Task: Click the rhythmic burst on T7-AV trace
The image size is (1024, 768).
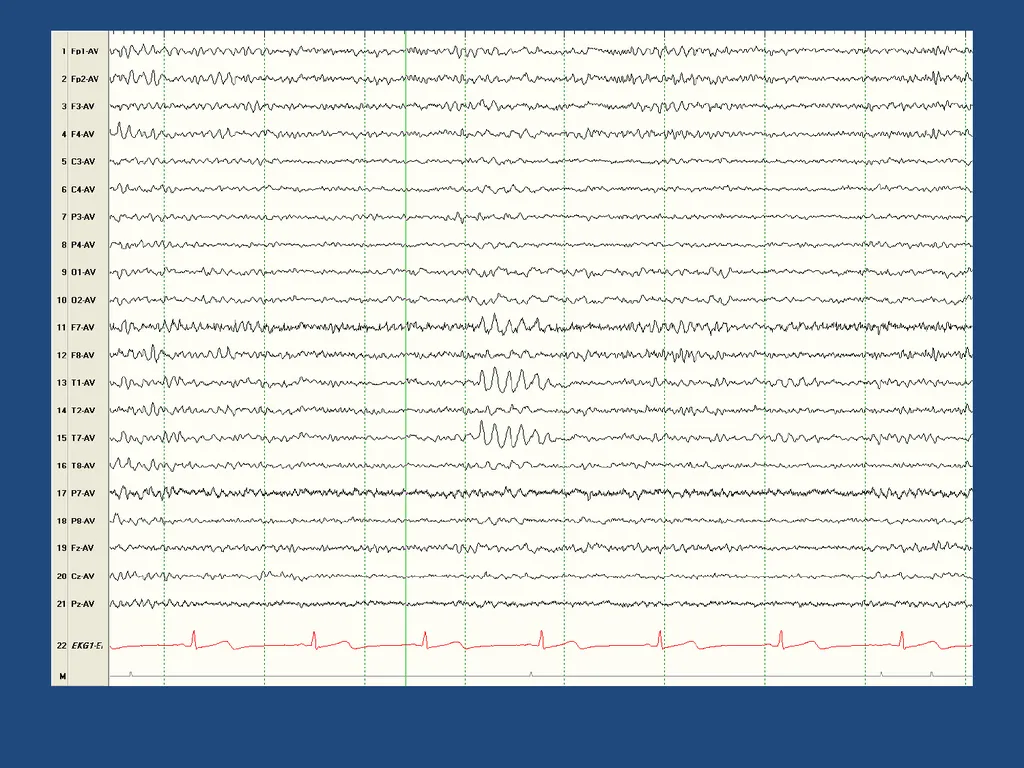Action: (513, 434)
